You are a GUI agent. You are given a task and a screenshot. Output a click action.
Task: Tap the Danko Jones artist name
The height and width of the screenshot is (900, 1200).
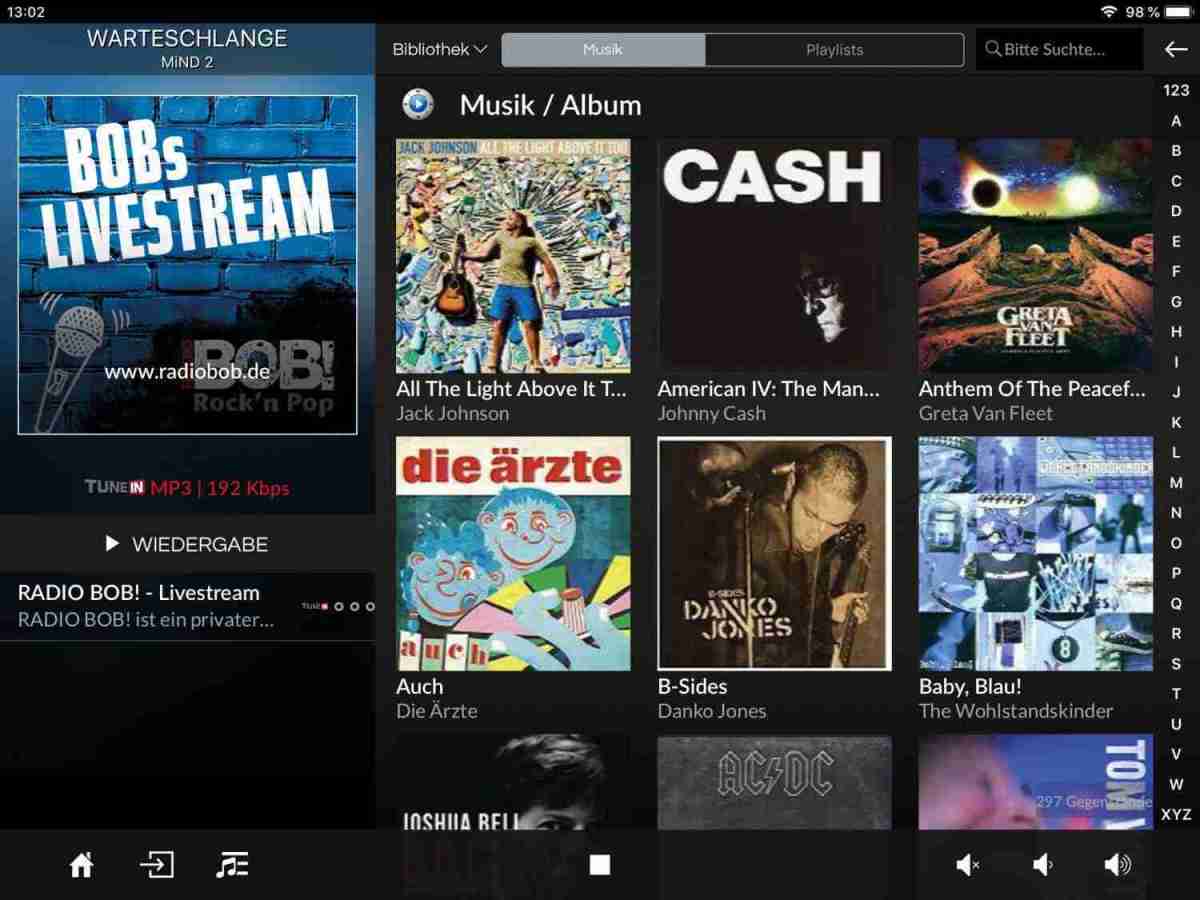tap(712, 711)
